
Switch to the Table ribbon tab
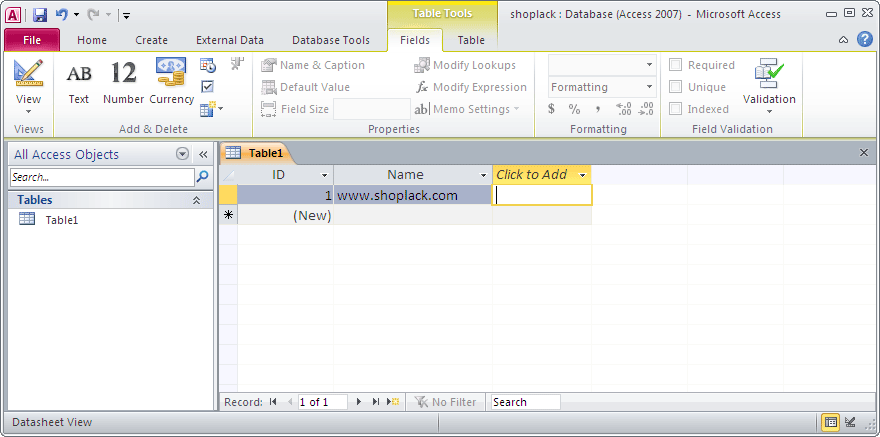pyautogui.click(x=471, y=40)
